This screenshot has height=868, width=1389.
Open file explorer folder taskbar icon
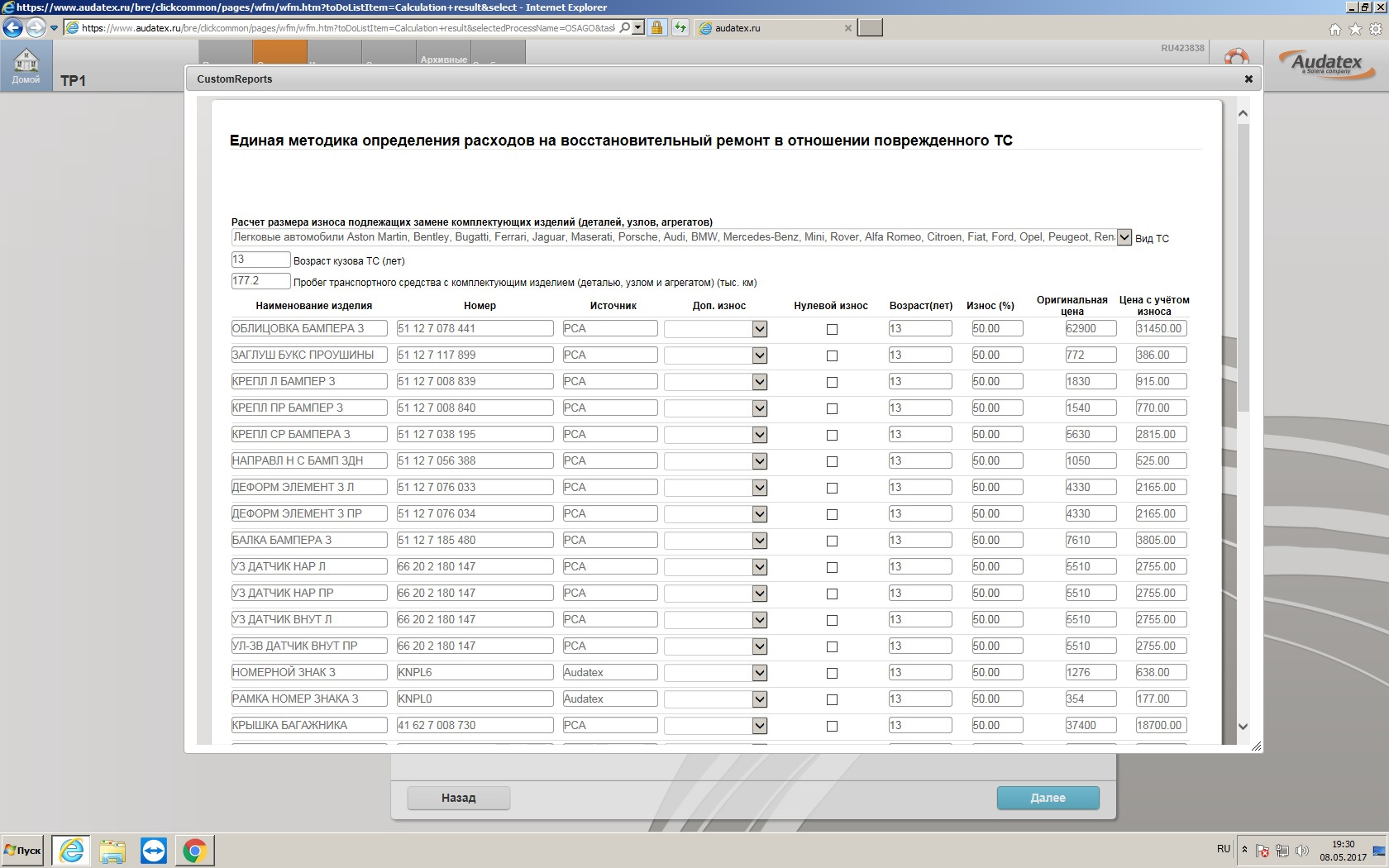(x=112, y=850)
